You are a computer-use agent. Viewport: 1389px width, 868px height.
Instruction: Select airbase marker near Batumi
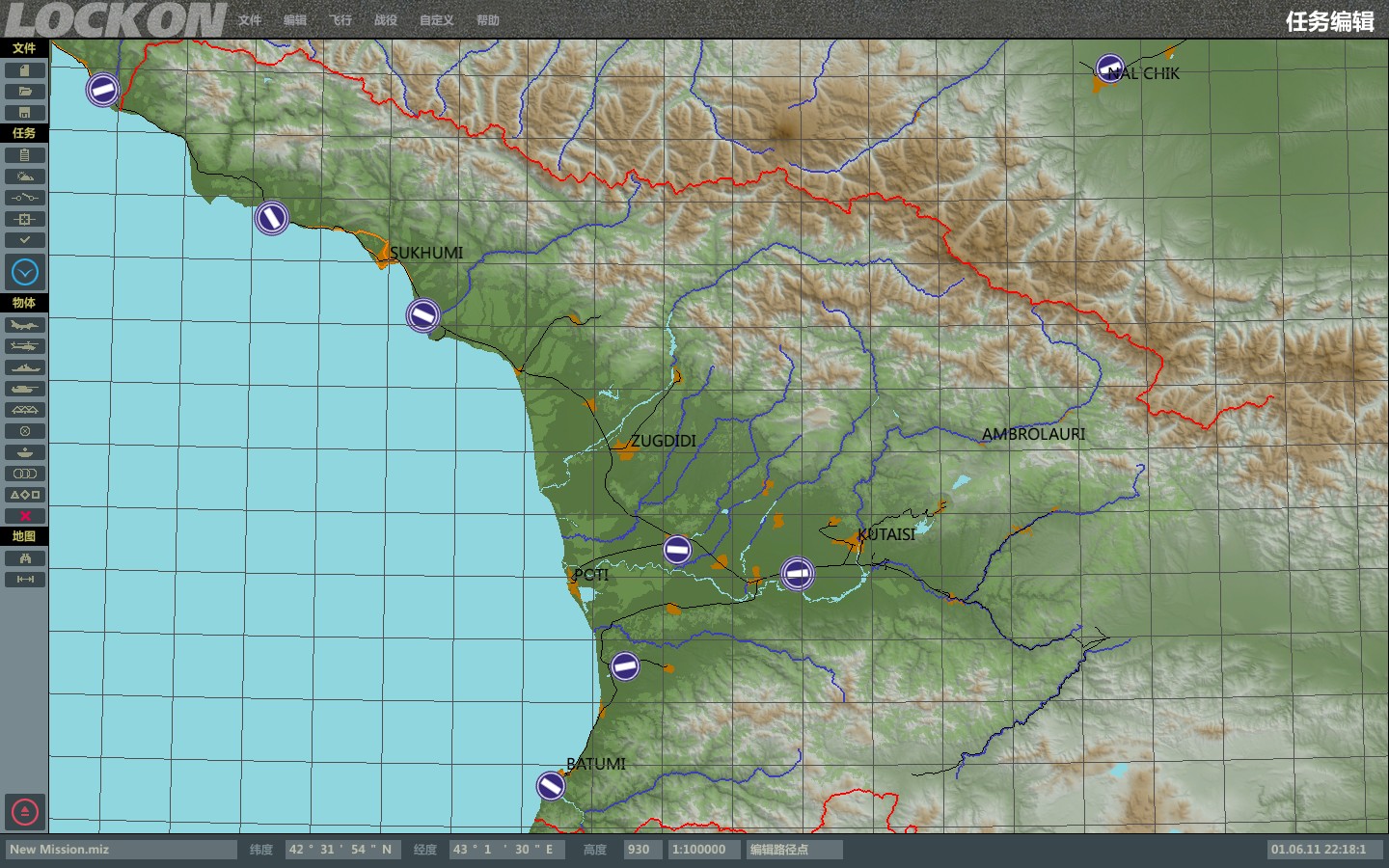tap(551, 786)
